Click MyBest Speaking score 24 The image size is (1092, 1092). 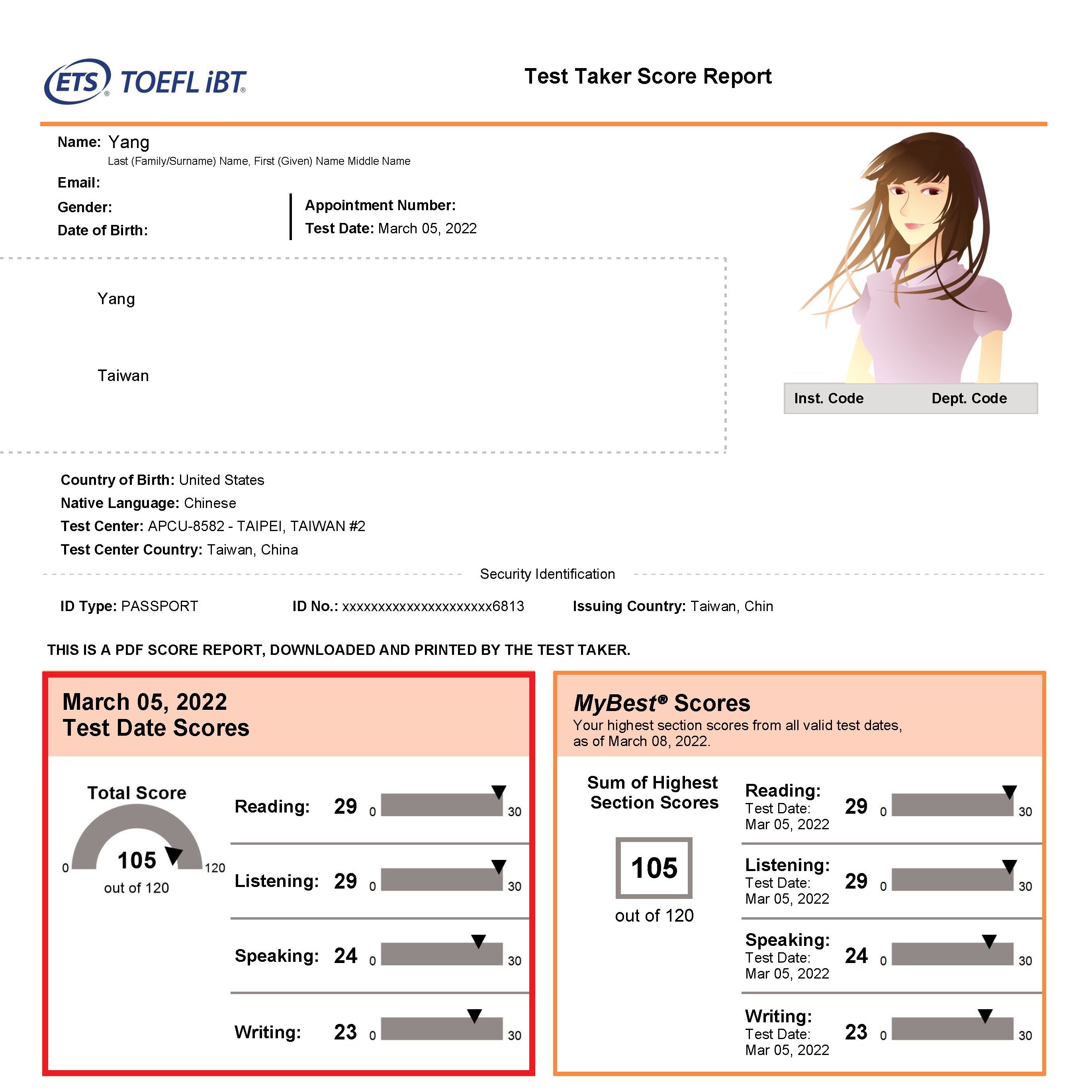point(856,956)
